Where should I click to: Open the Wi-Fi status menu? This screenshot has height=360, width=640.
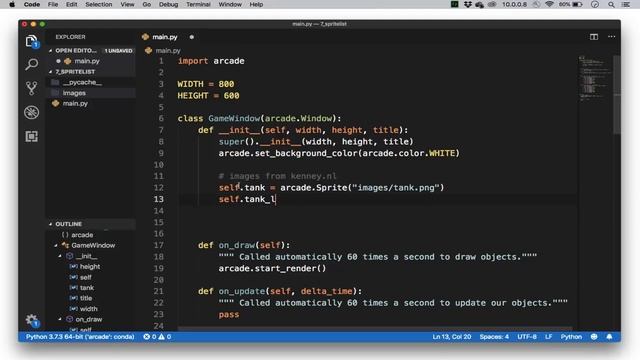(x=549, y=4)
